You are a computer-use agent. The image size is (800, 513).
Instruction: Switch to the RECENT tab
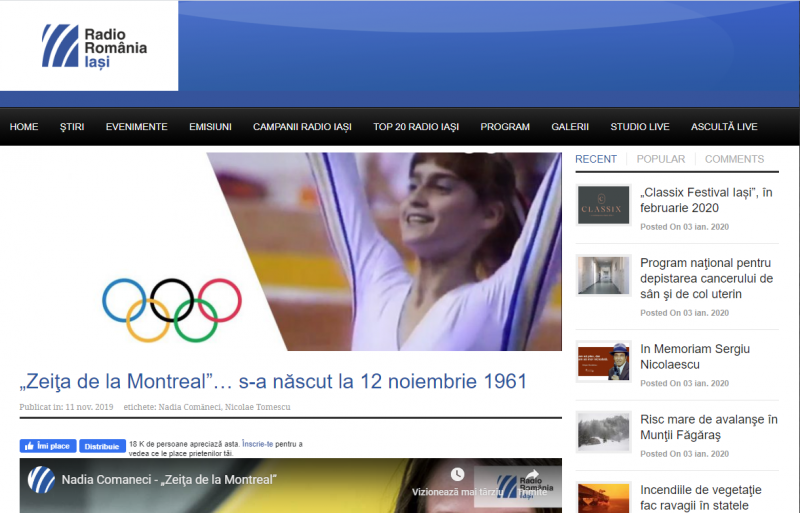[596, 159]
